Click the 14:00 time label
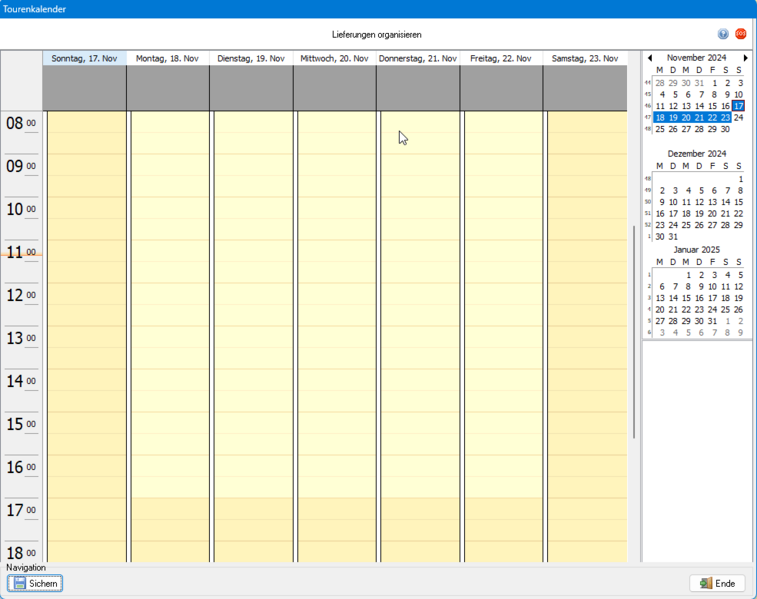 tap(21, 381)
